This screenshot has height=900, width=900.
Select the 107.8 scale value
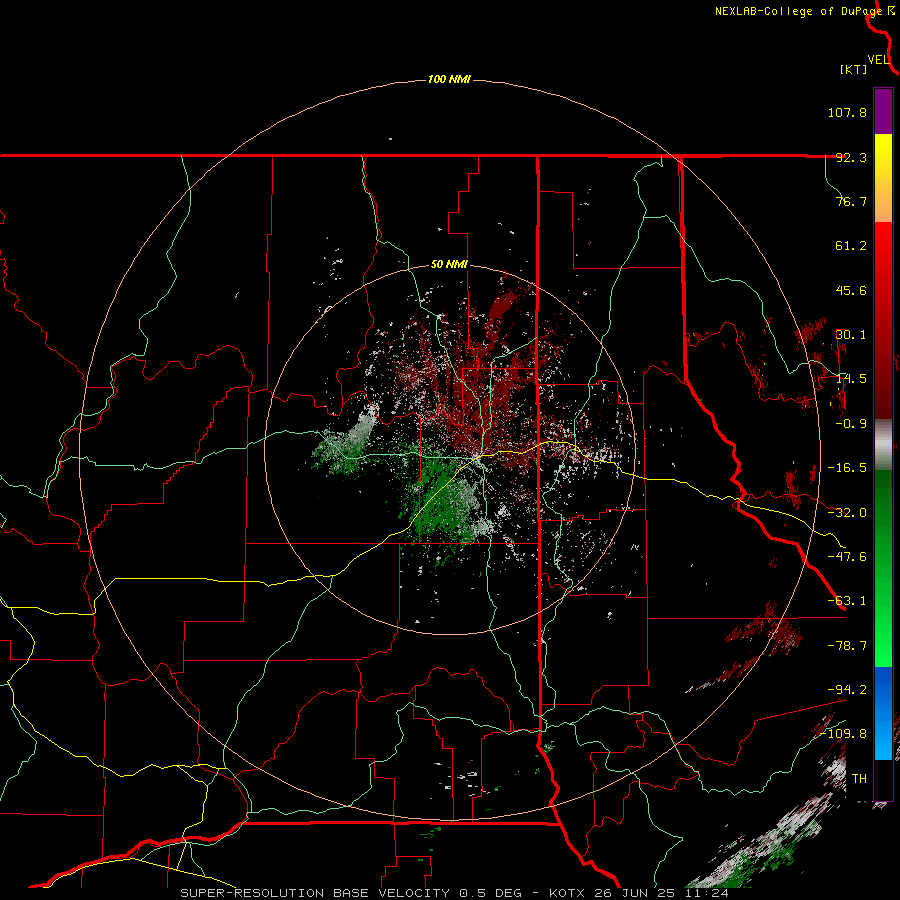point(847,112)
